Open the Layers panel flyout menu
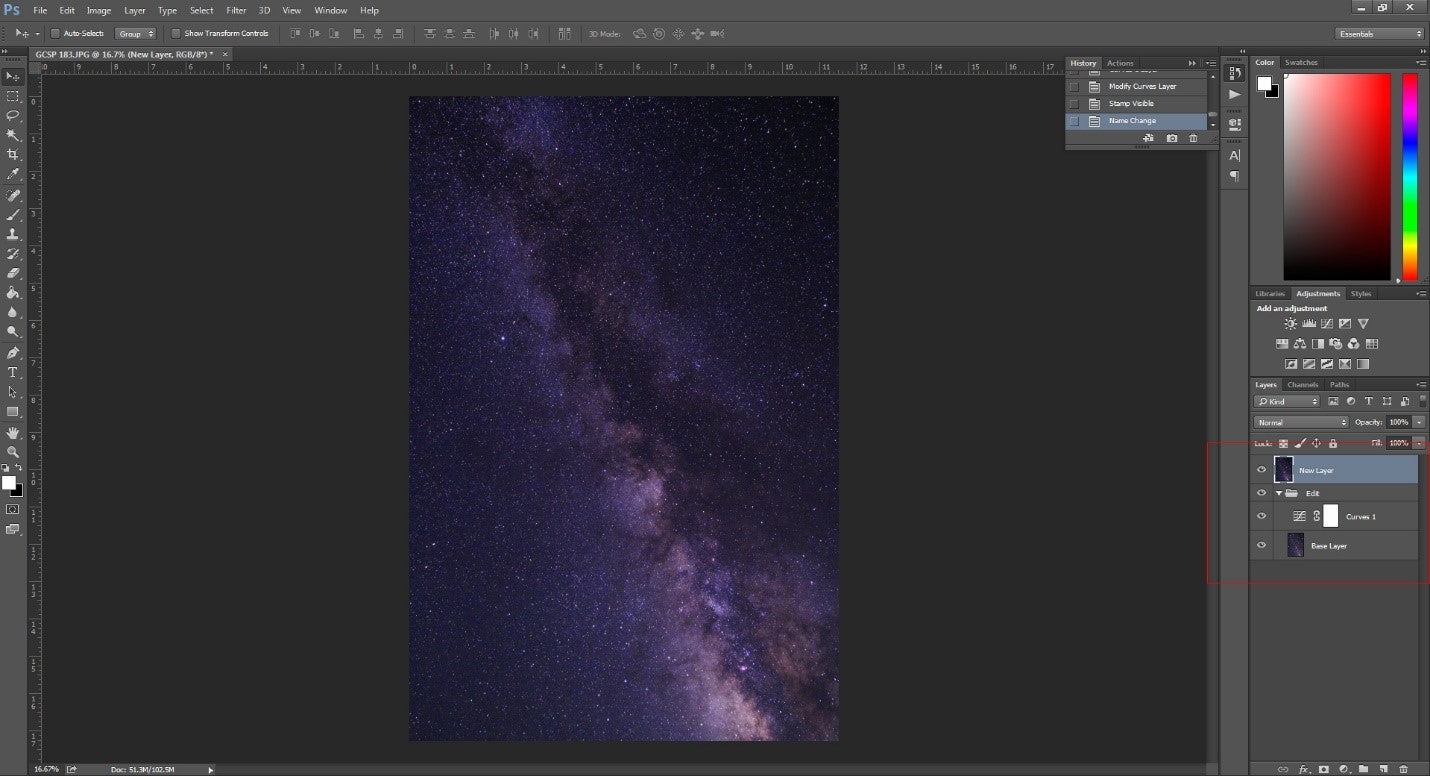Viewport: 1430px width, 776px height. click(x=1421, y=385)
